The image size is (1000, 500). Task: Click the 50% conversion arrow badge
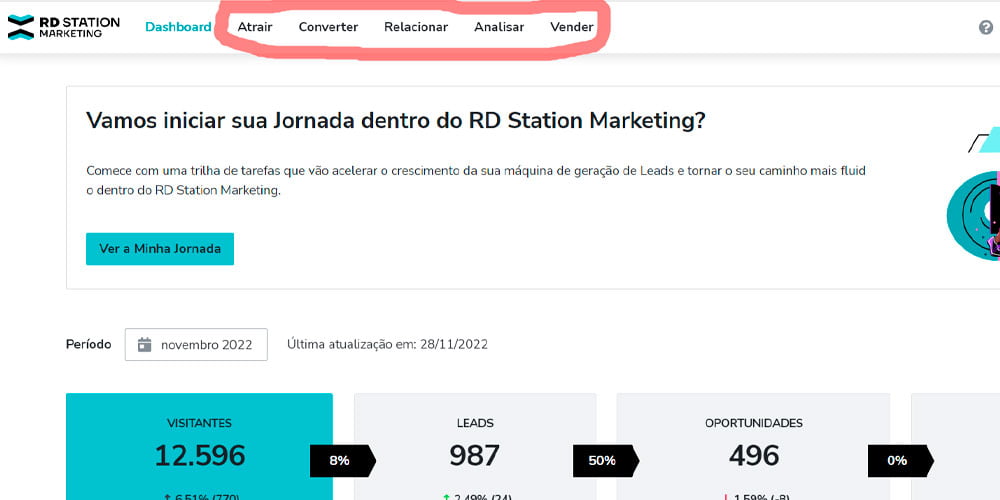606,460
